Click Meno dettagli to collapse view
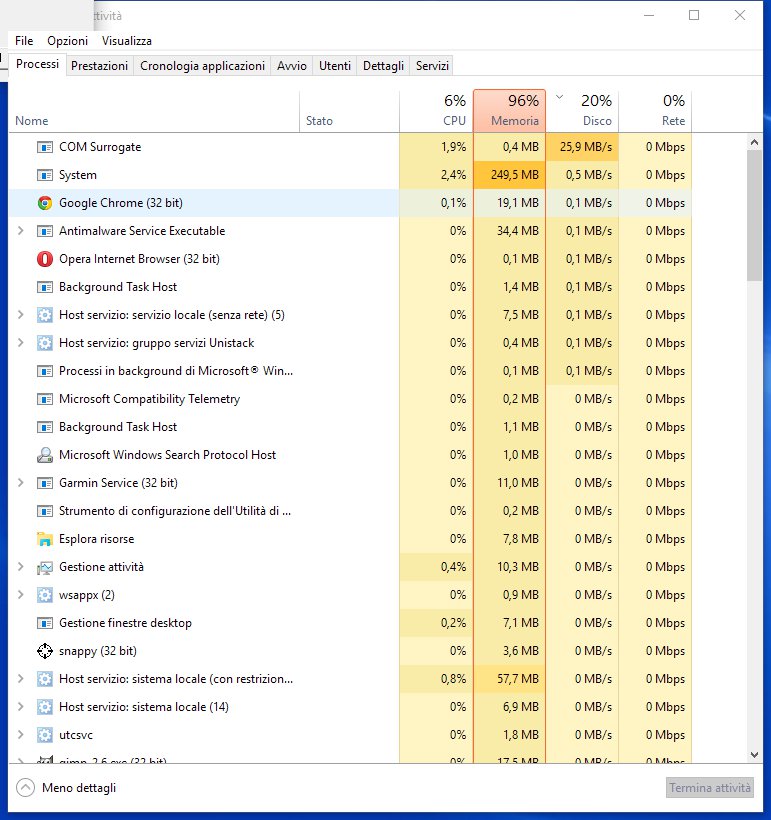The image size is (771, 820). pos(66,788)
